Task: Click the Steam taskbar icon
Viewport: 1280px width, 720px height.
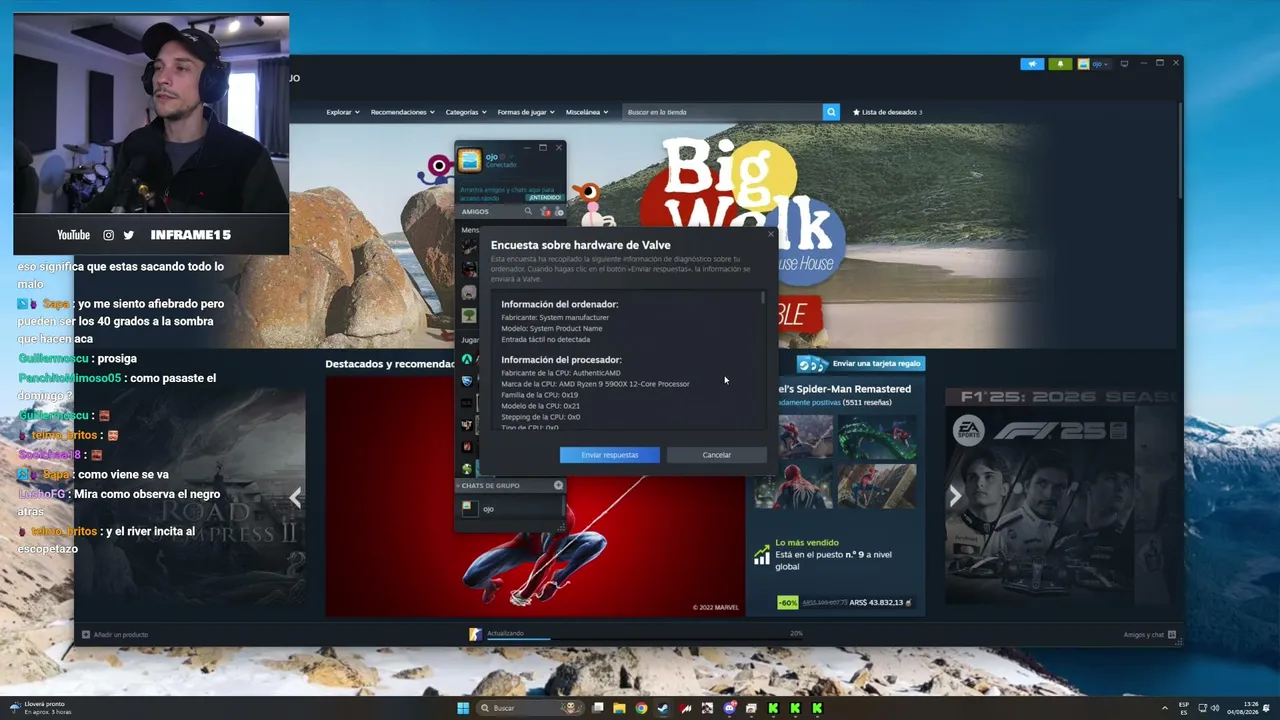Action: (663, 708)
